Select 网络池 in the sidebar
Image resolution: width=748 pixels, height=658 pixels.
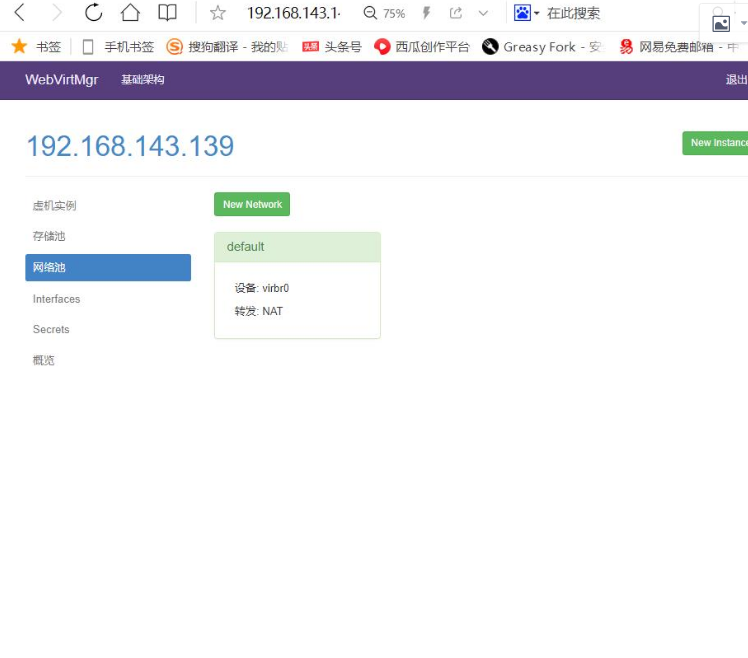(x=108, y=267)
